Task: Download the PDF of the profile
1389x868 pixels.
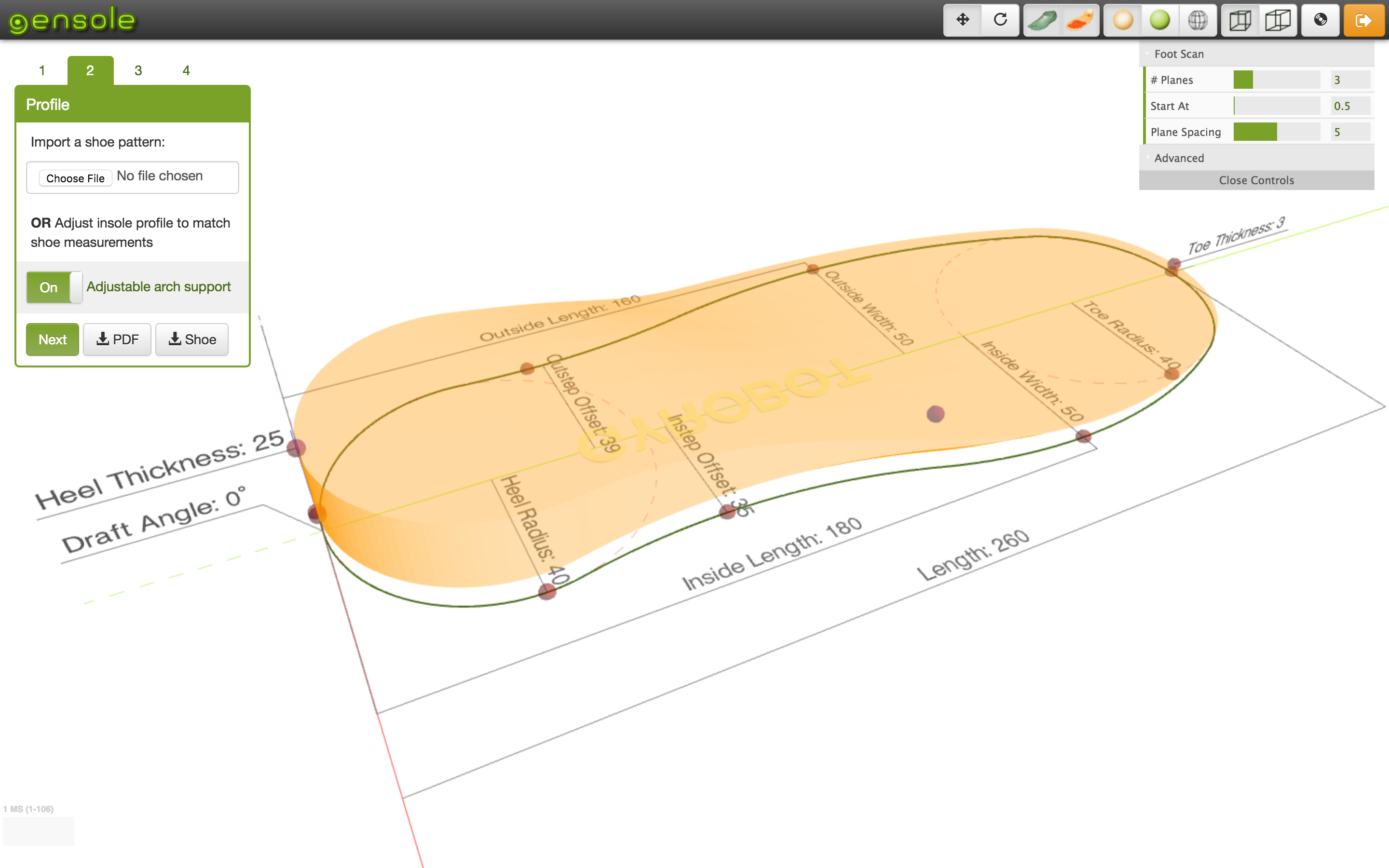Action: [117, 339]
